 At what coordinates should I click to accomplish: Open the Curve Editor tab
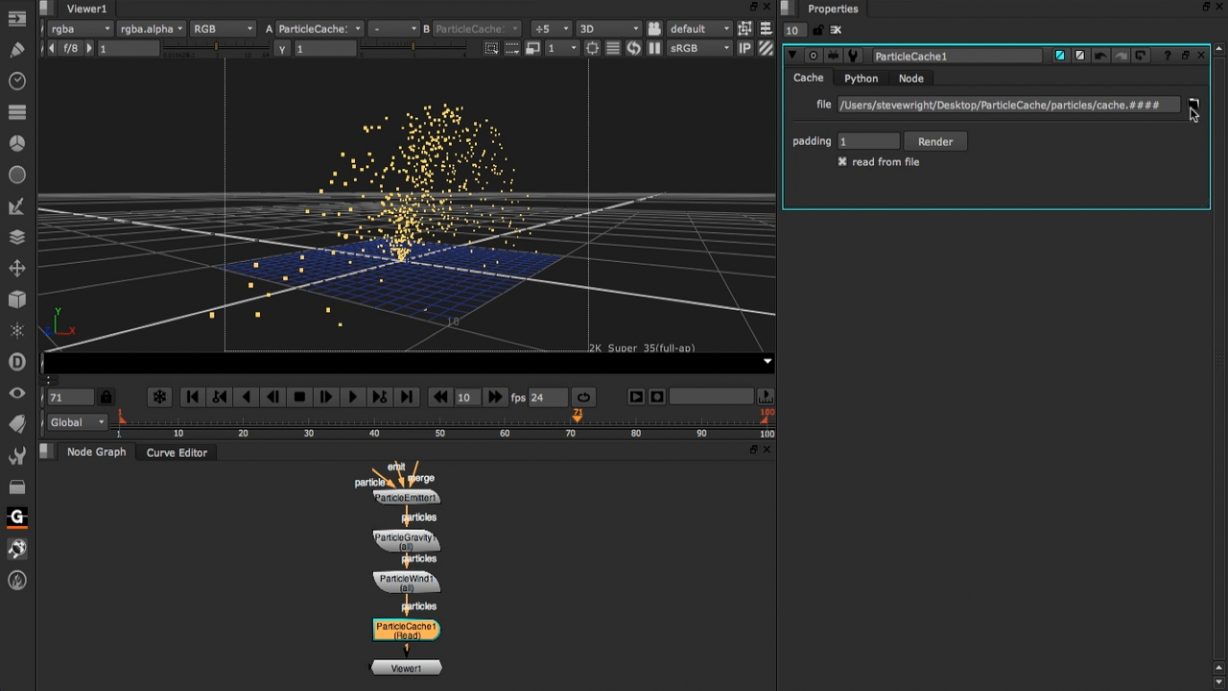pyautogui.click(x=177, y=452)
